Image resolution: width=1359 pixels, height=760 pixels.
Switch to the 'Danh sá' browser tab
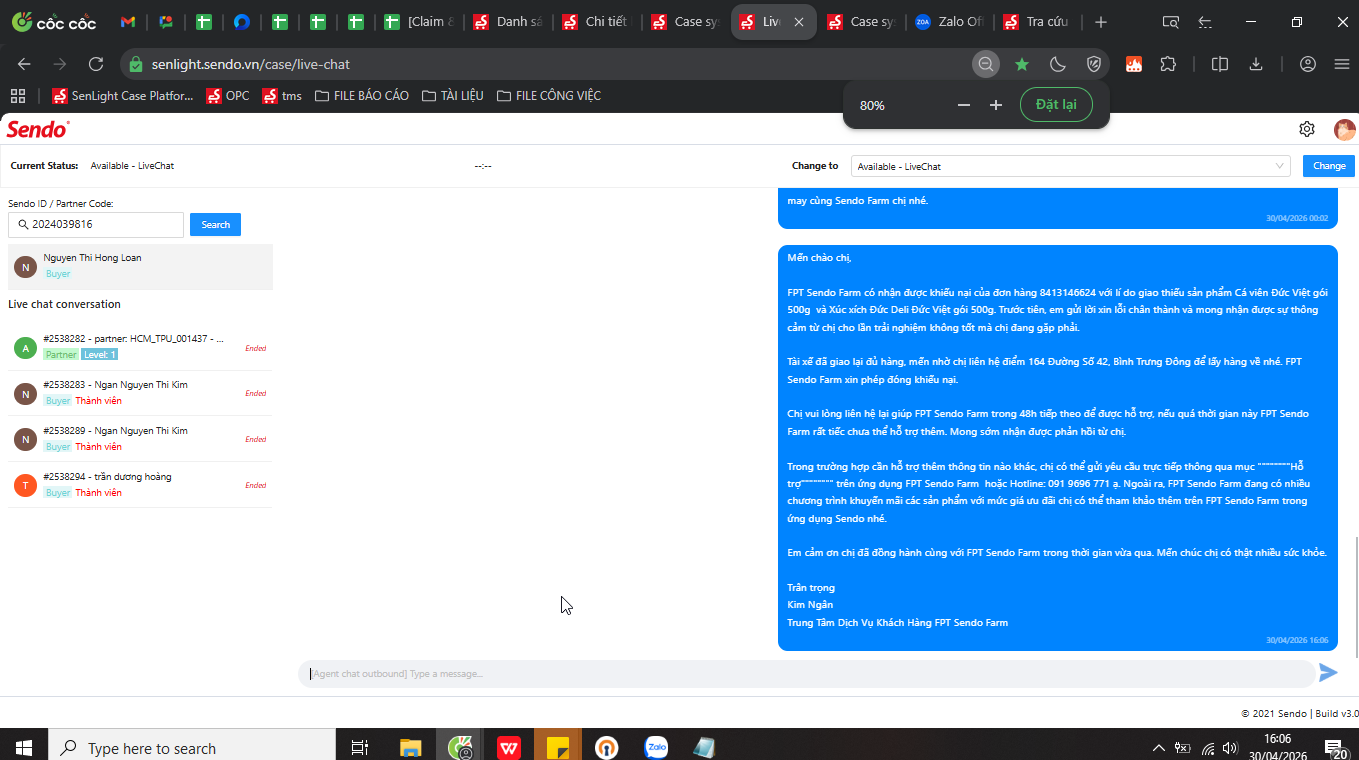click(x=509, y=22)
